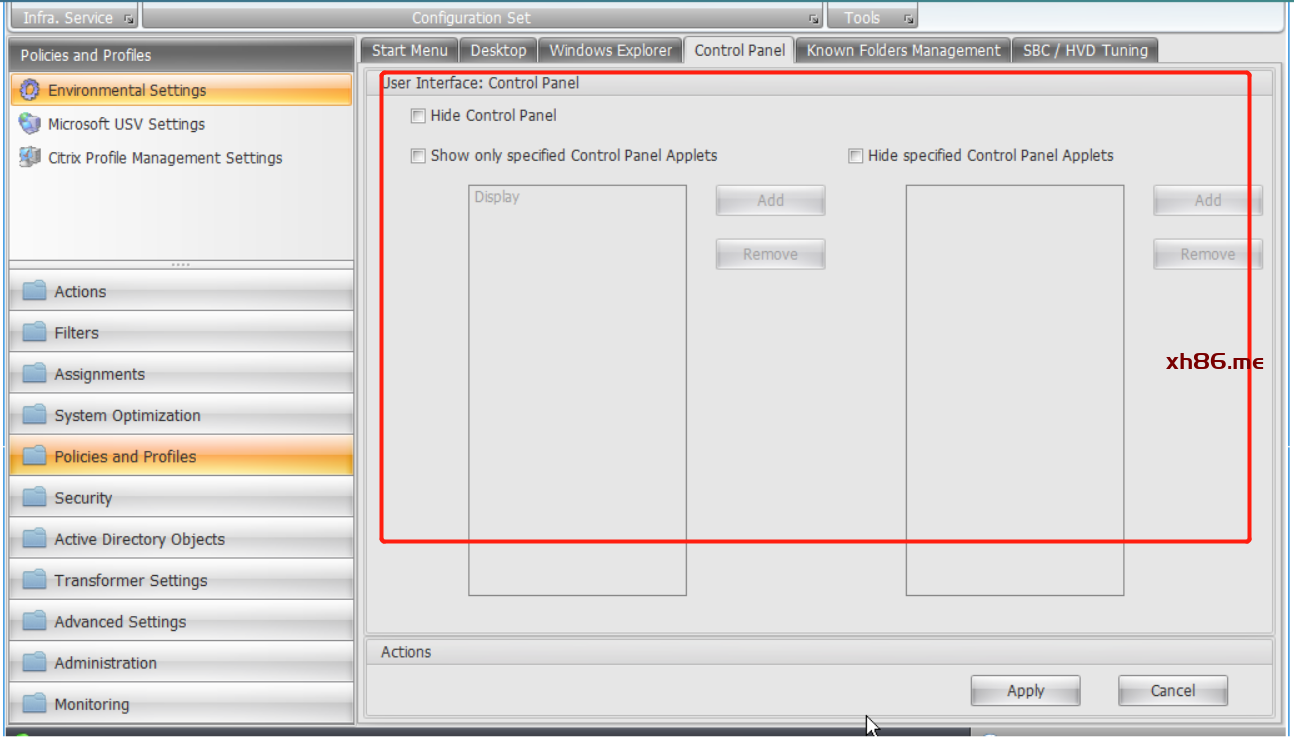Check Hide specified Control Panel Applets
Viewport: 1294px width, 738px height.
(855, 156)
